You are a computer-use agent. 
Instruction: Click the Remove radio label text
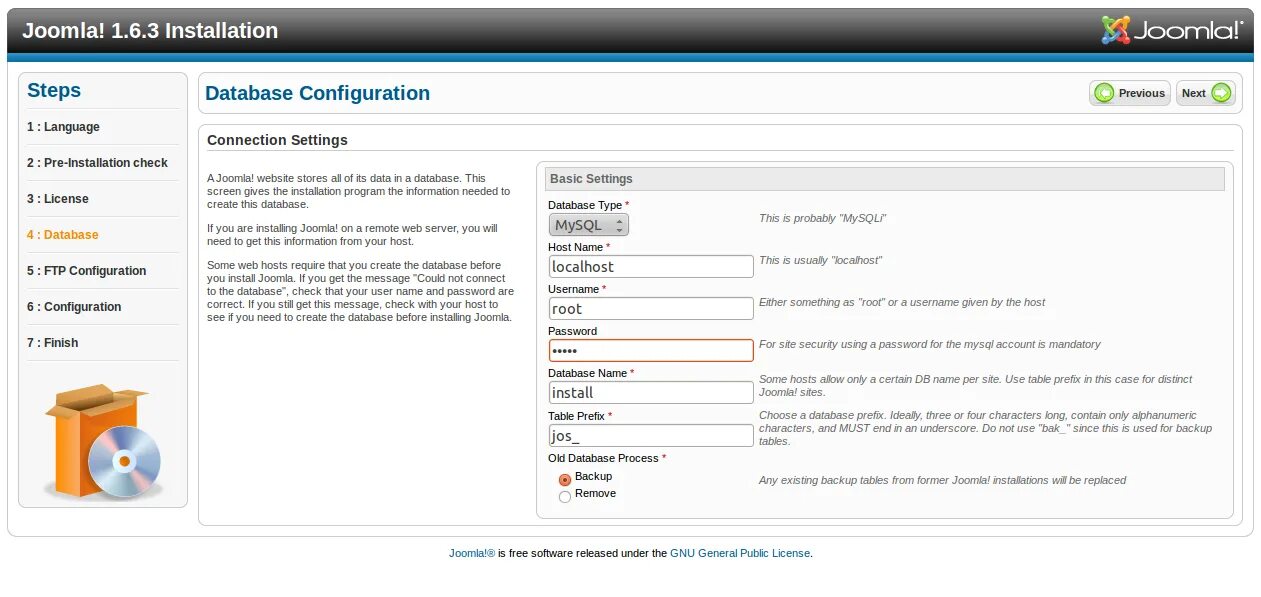pyautogui.click(x=595, y=493)
